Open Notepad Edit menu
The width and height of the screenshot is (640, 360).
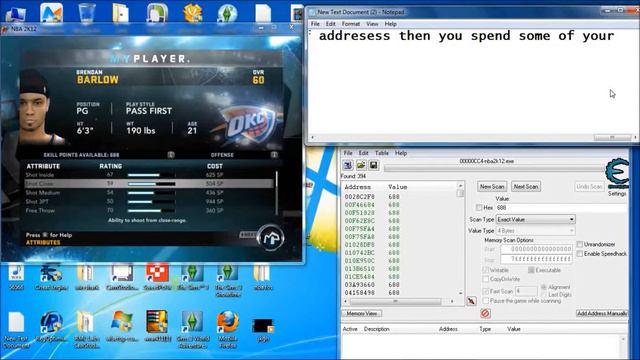pyautogui.click(x=330, y=24)
